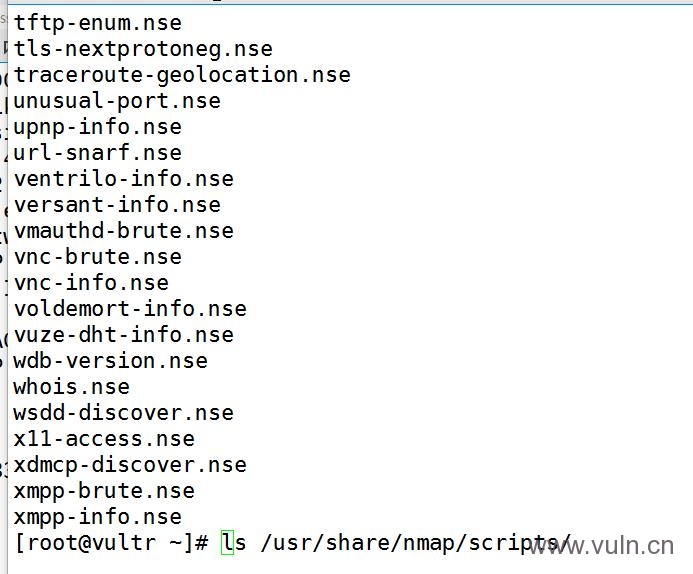Select xdmcp-discover.nse line

click(130, 466)
